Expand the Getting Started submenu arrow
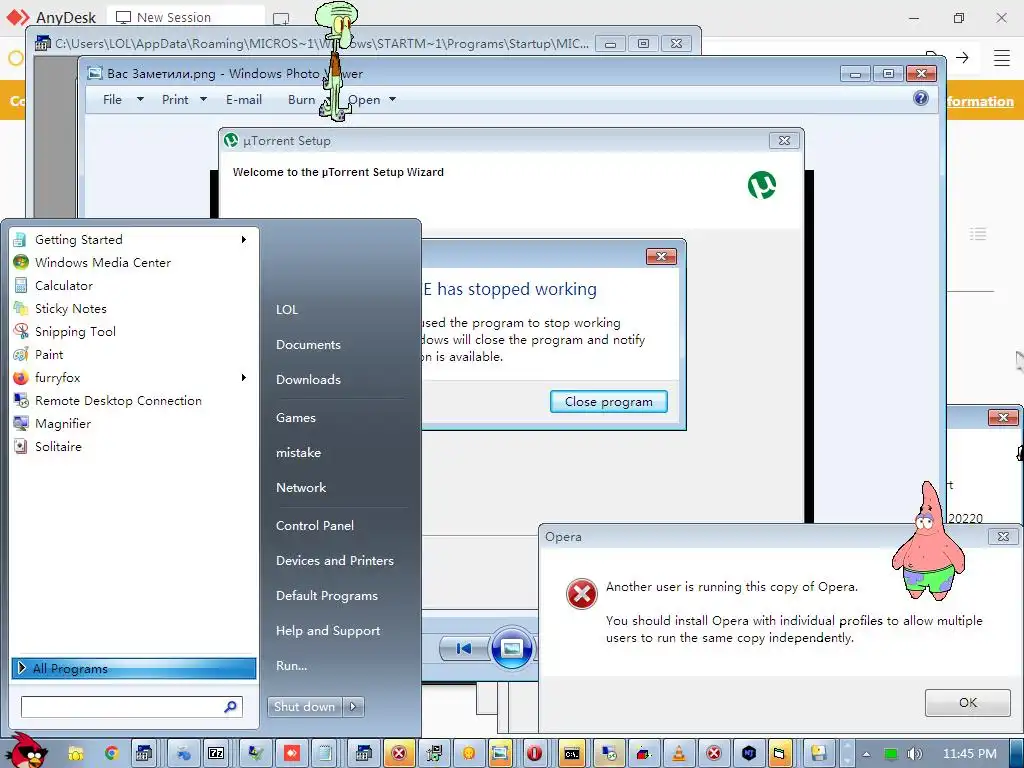Viewport: 1024px width, 768px height. coord(244,240)
